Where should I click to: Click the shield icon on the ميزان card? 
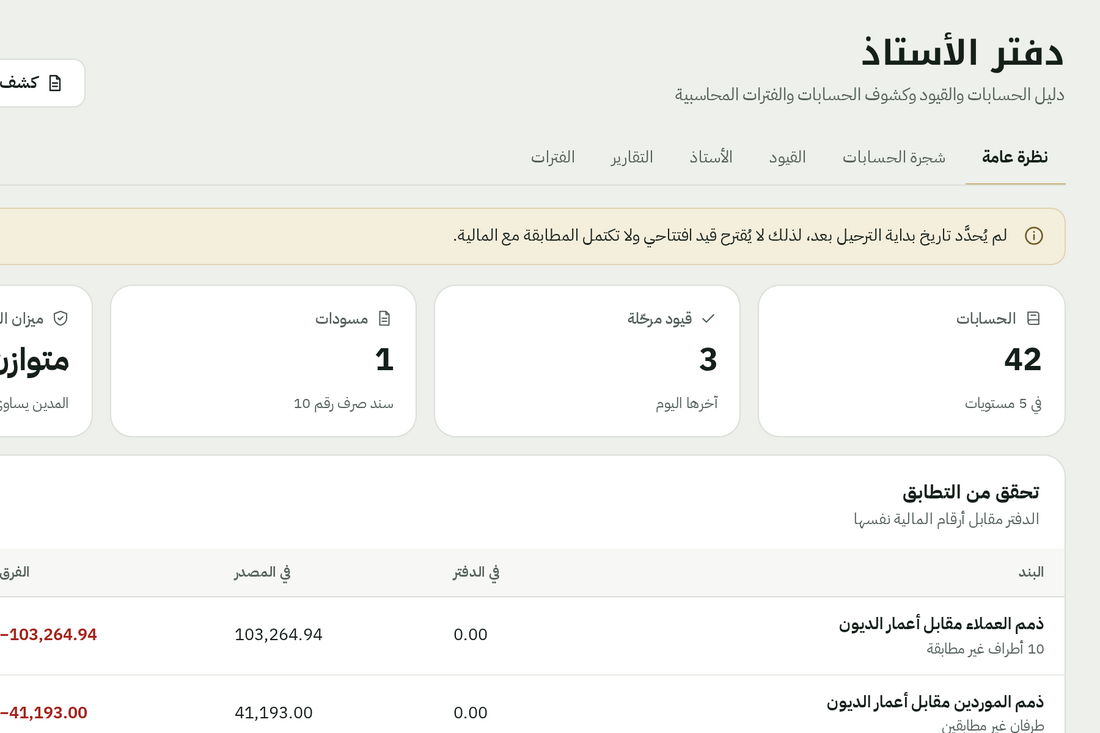point(60,318)
